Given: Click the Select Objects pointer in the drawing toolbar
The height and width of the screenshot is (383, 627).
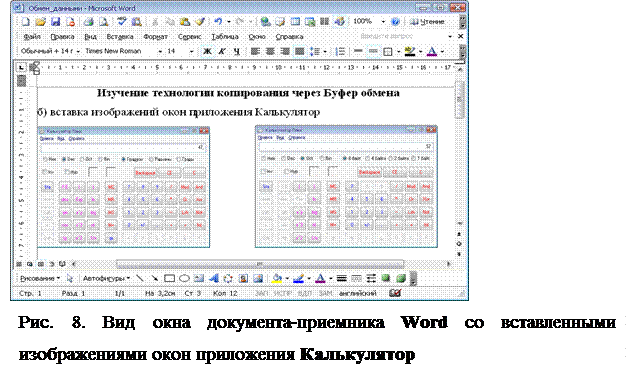Looking at the screenshot, I should (x=70, y=278).
